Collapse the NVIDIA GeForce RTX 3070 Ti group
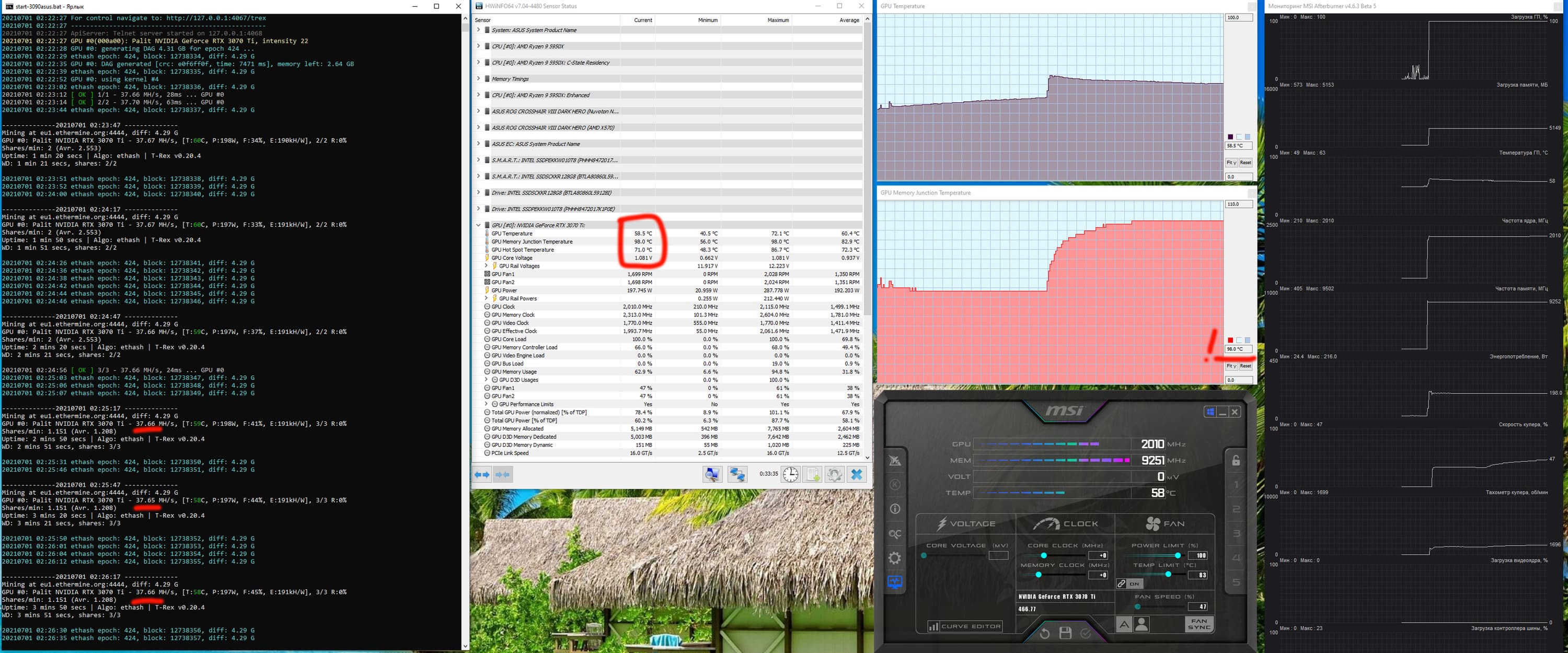This screenshot has height=653, width=1568. (478, 225)
